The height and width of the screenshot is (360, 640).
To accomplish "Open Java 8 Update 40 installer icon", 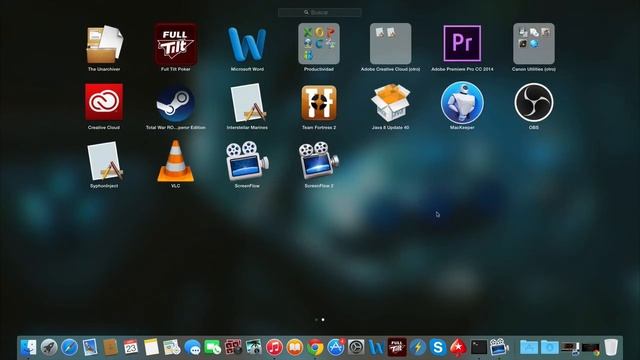I will click(391, 103).
